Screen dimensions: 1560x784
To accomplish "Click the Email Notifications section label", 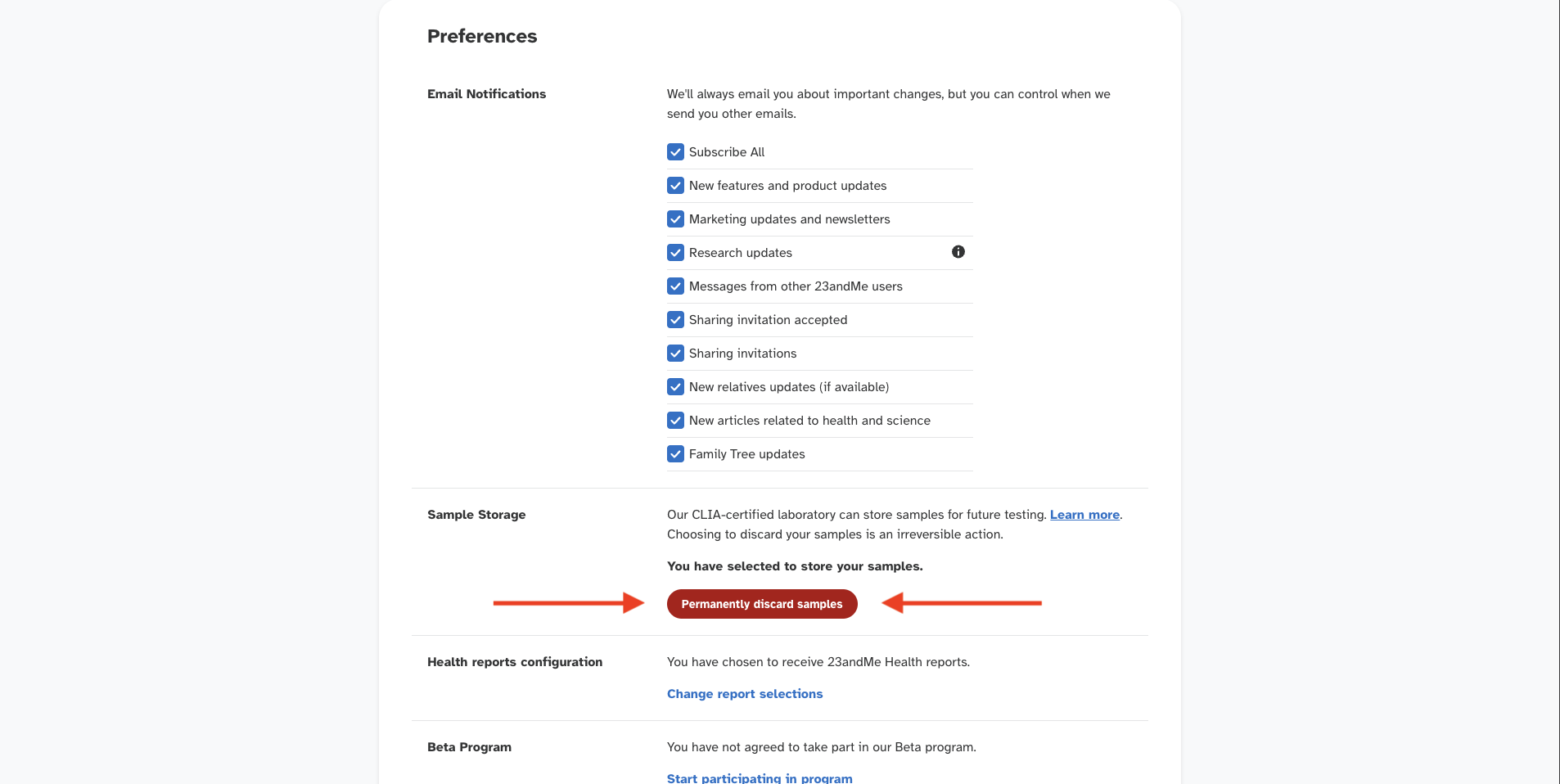I will tap(486, 94).
